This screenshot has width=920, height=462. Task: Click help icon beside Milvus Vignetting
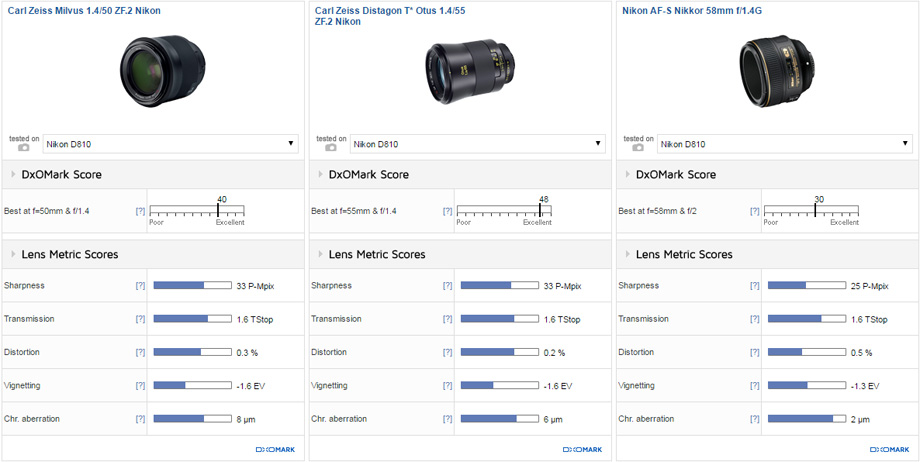pos(140,386)
